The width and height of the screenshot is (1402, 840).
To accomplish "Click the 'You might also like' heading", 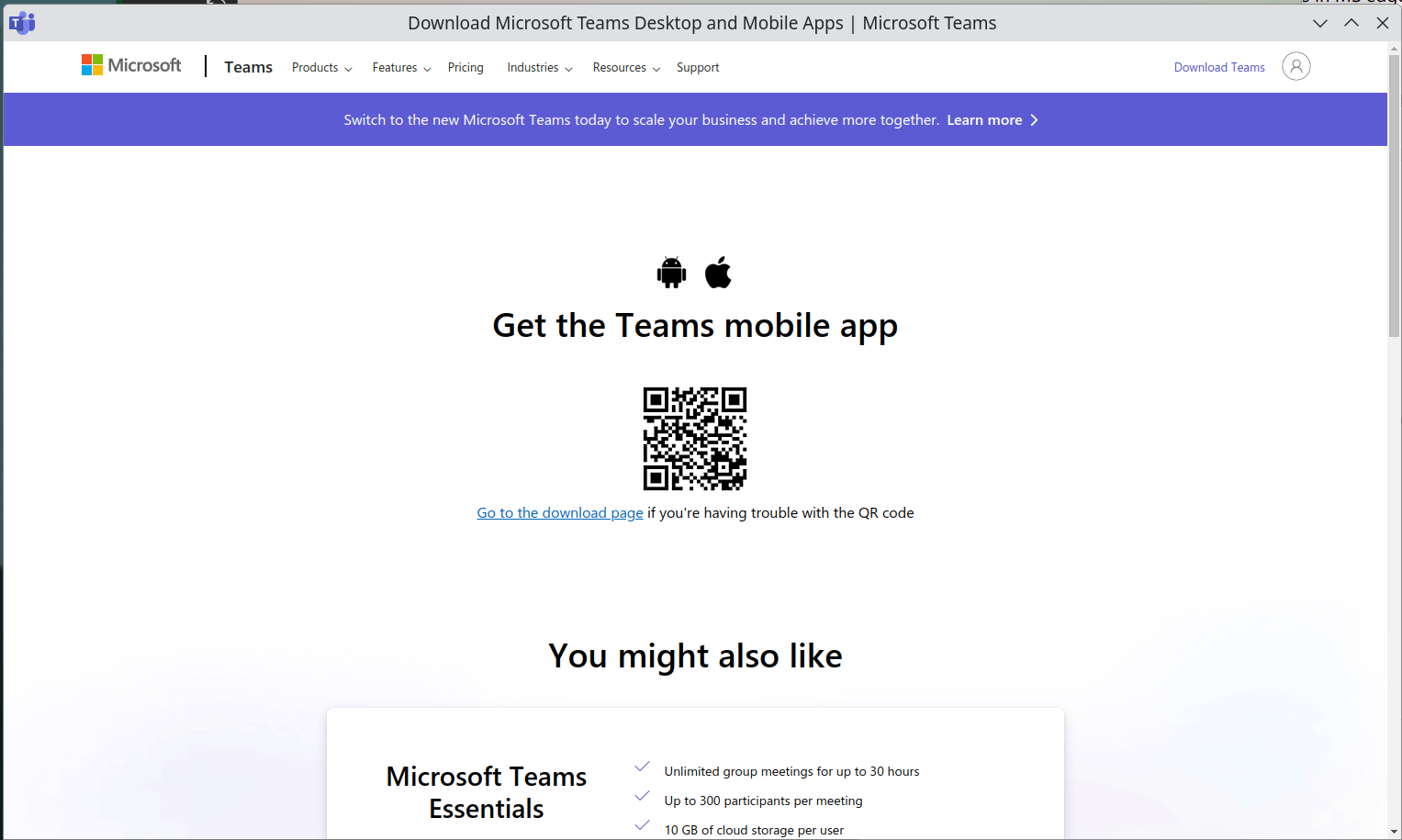I will pyautogui.click(x=695, y=656).
